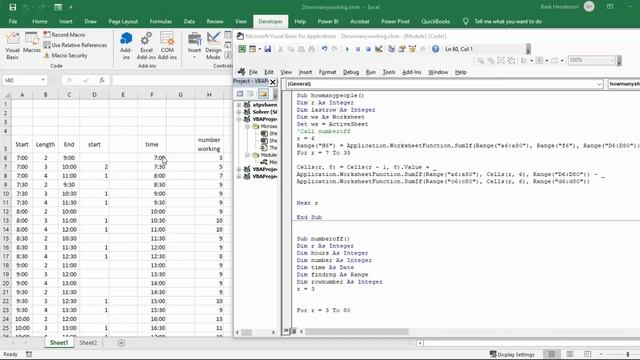Open Properties Window icon in VBA toolbar

click(x=402, y=49)
